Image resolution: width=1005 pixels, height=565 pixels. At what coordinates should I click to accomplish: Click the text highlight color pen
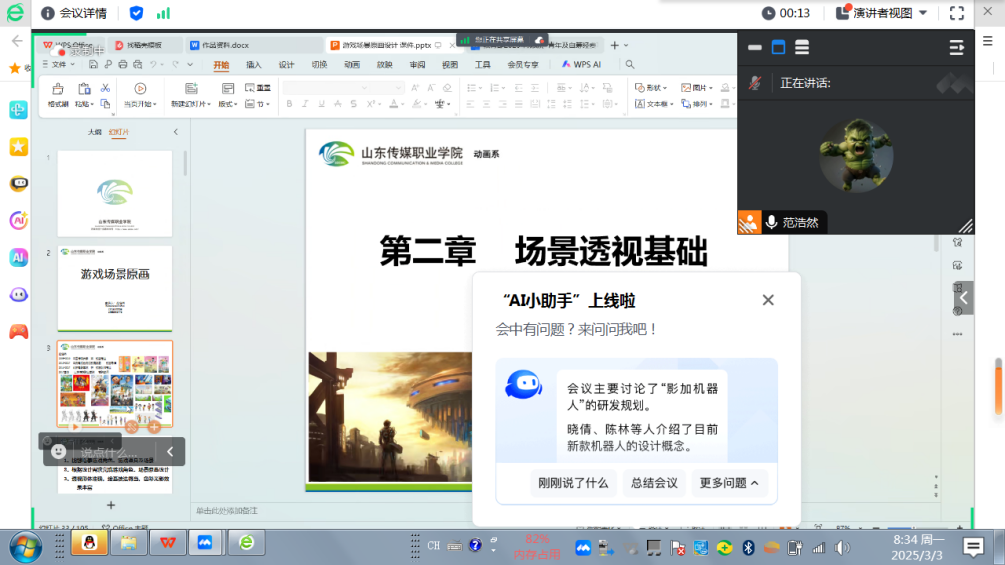point(417,104)
